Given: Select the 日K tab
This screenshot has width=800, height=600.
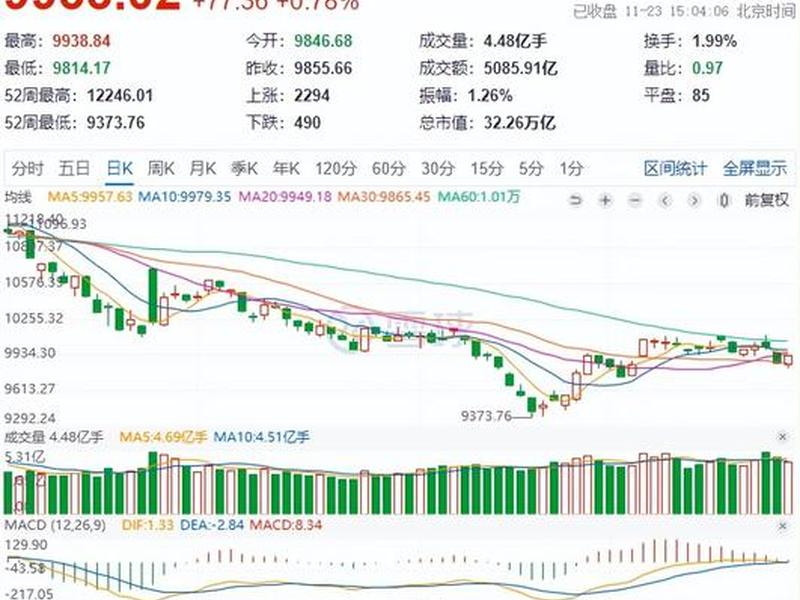Looking at the screenshot, I should click(120, 168).
